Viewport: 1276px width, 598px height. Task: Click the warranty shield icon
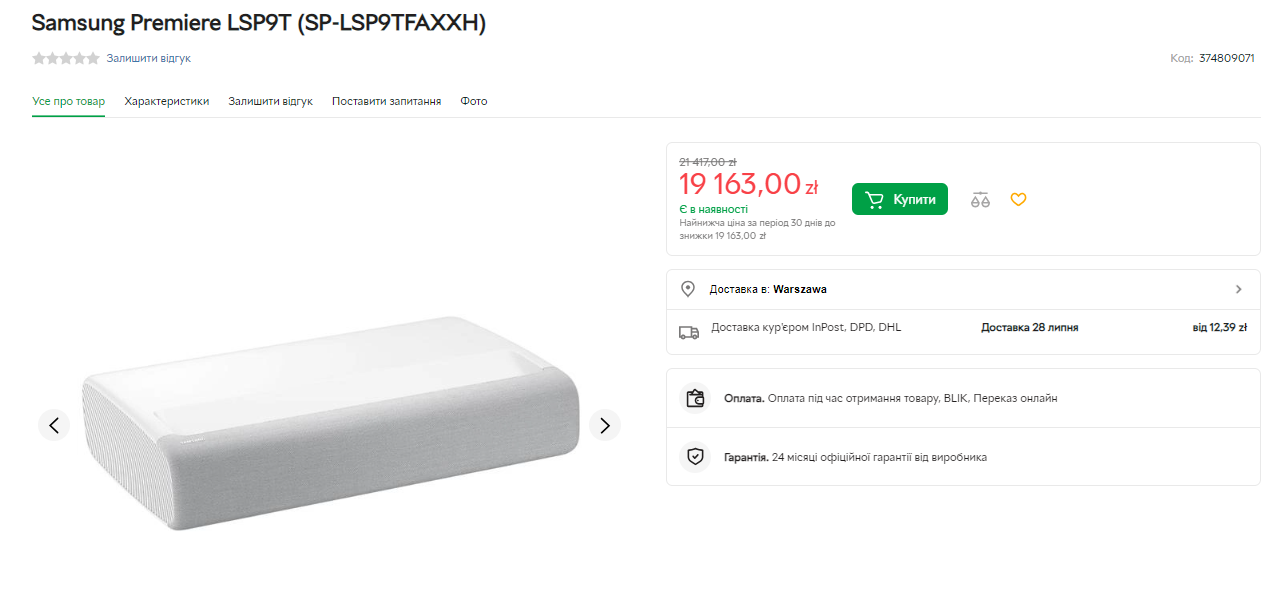(695, 457)
